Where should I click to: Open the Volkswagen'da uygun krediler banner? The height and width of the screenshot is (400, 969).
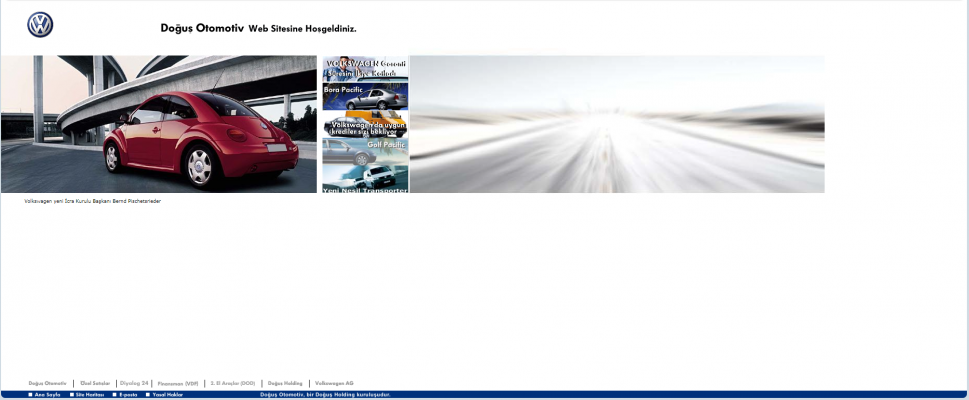(x=365, y=124)
